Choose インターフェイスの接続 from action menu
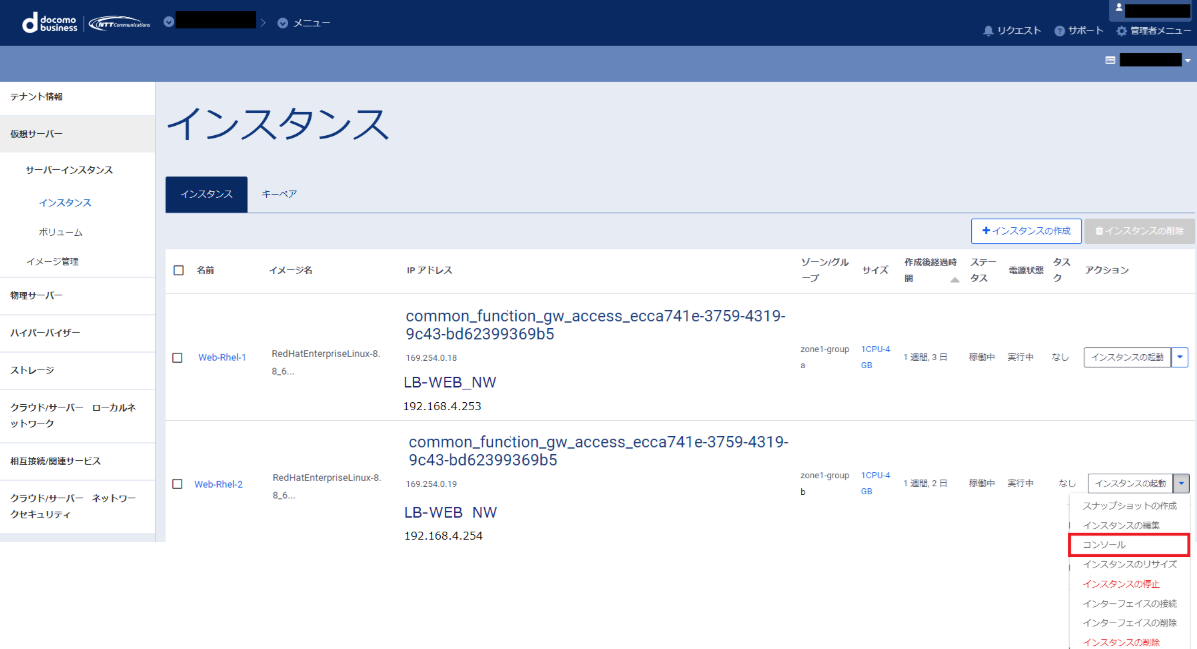Screen dimensions: 1197x649 [x=1129, y=603]
